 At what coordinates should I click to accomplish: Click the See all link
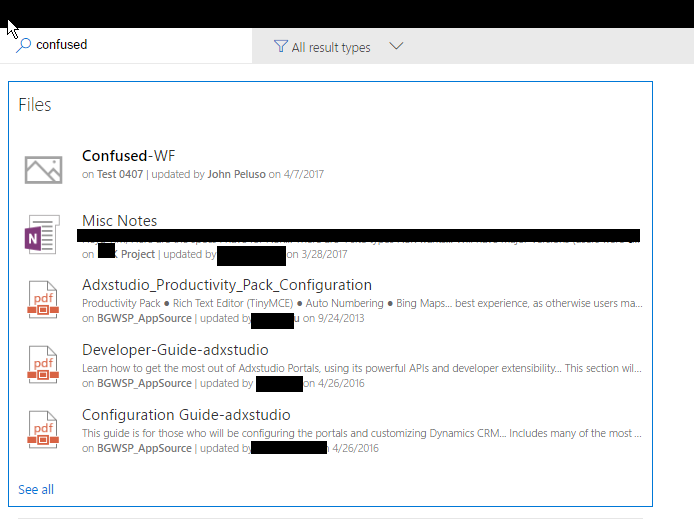[x=36, y=490]
